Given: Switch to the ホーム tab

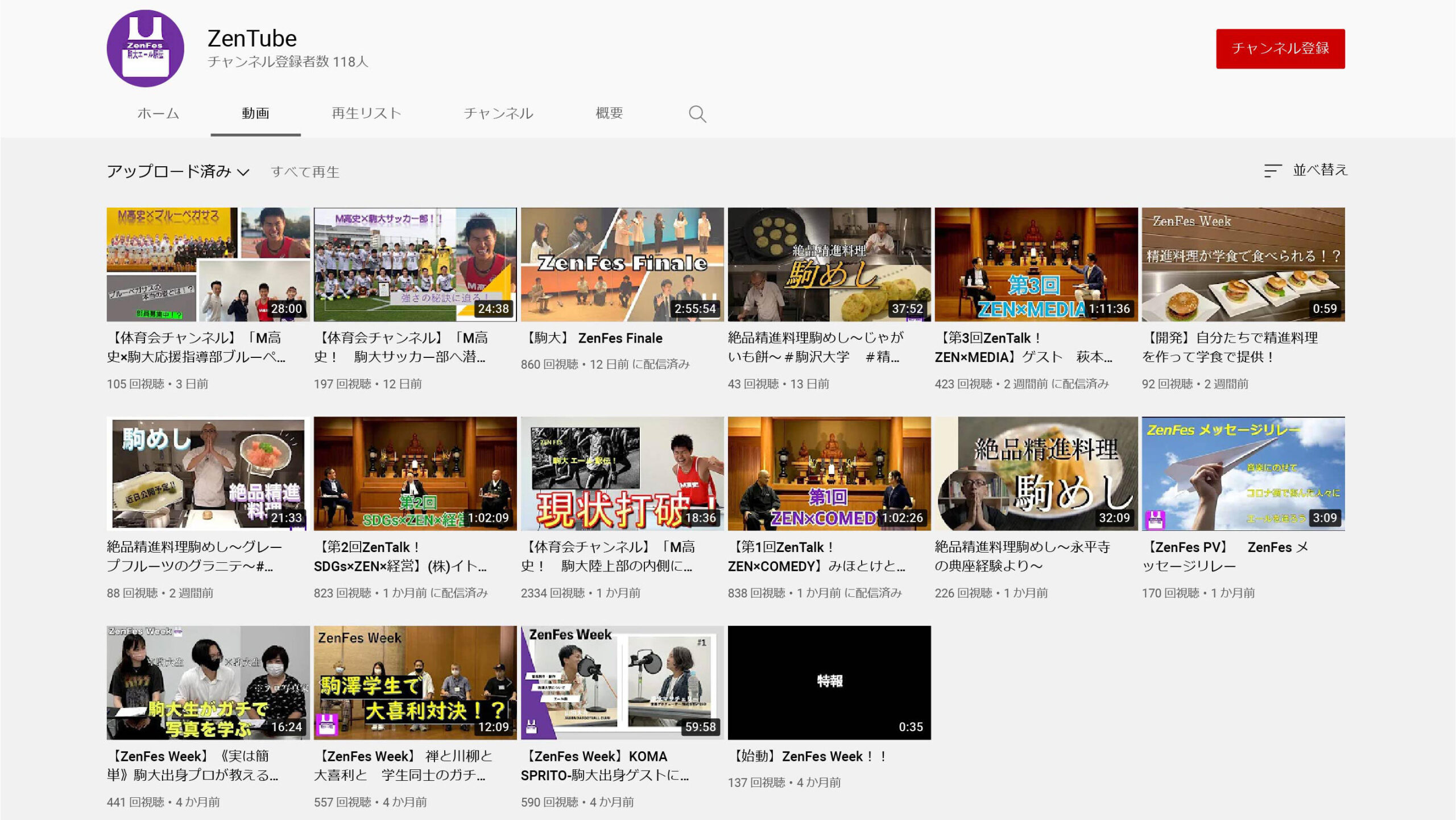Looking at the screenshot, I should click(x=158, y=113).
